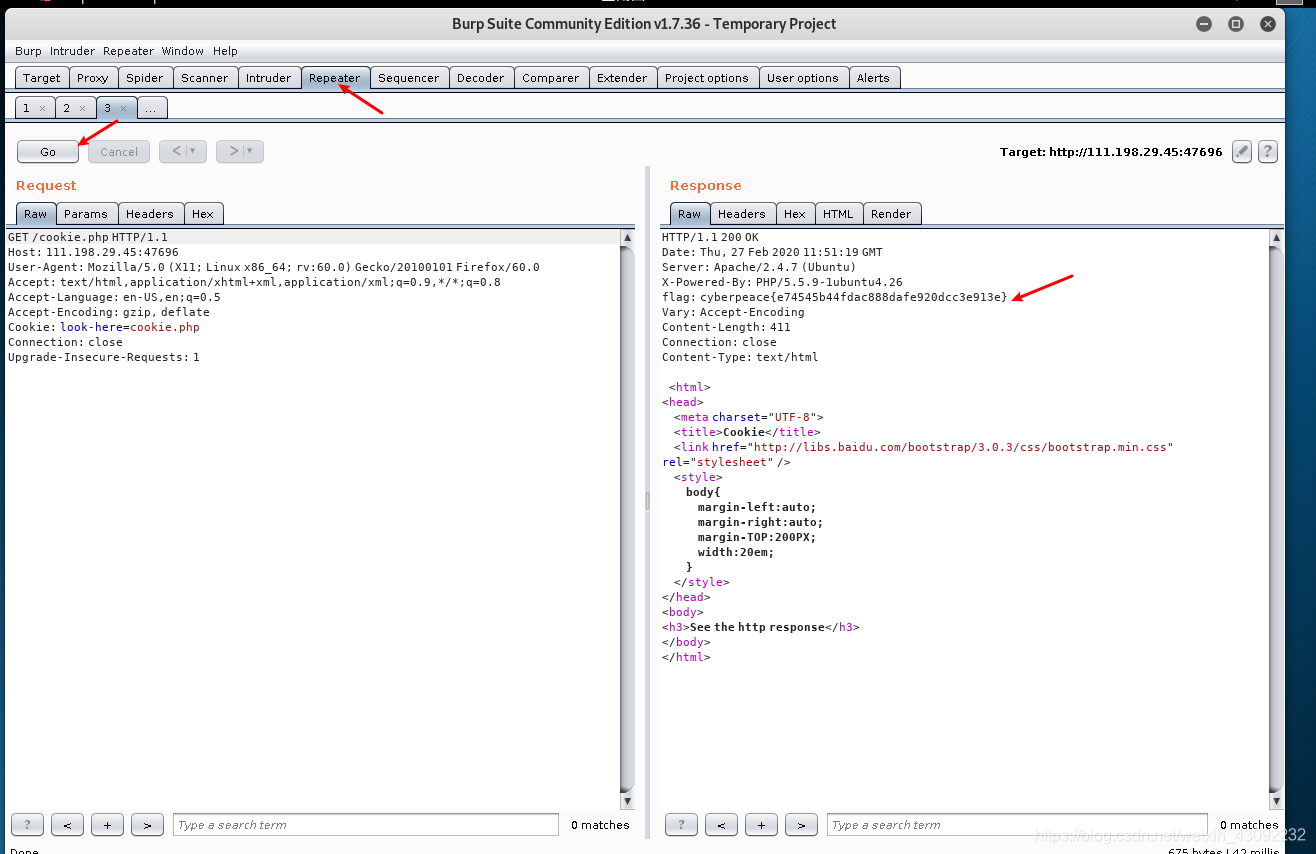The height and width of the screenshot is (854, 1316).
Task: Switch to the Comparer tab
Action: [x=551, y=78]
